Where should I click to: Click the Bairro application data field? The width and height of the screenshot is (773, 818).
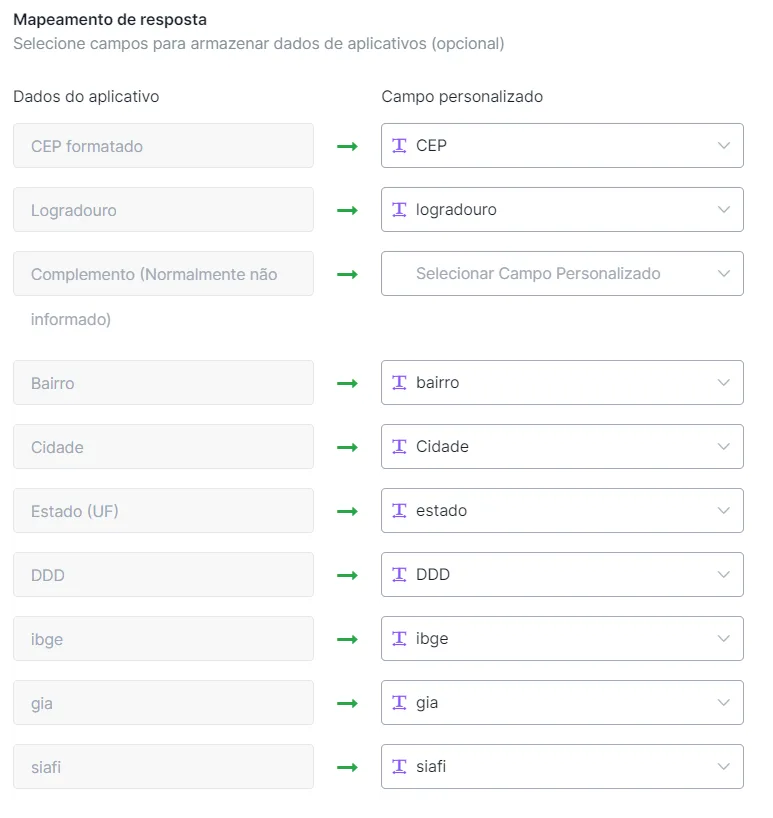click(163, 382)
